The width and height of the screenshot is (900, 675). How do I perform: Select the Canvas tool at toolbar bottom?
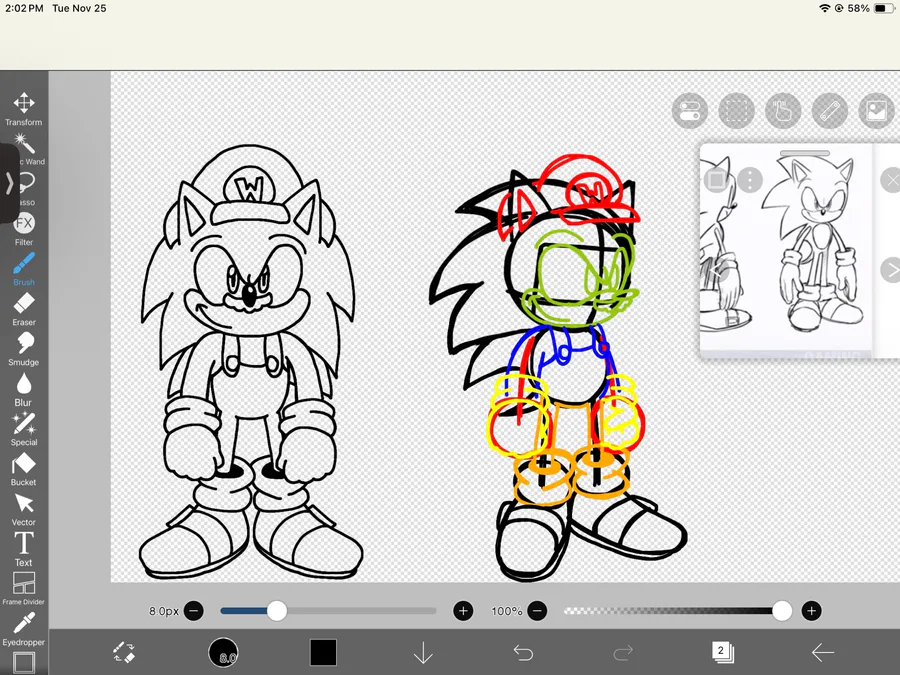[x=24, y=663]
